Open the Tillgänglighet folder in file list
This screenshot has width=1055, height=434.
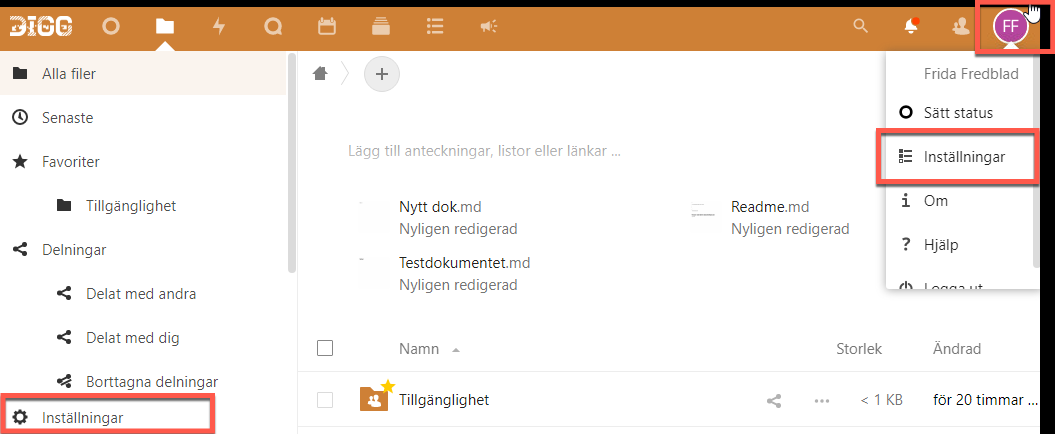[x=444, y=400]
